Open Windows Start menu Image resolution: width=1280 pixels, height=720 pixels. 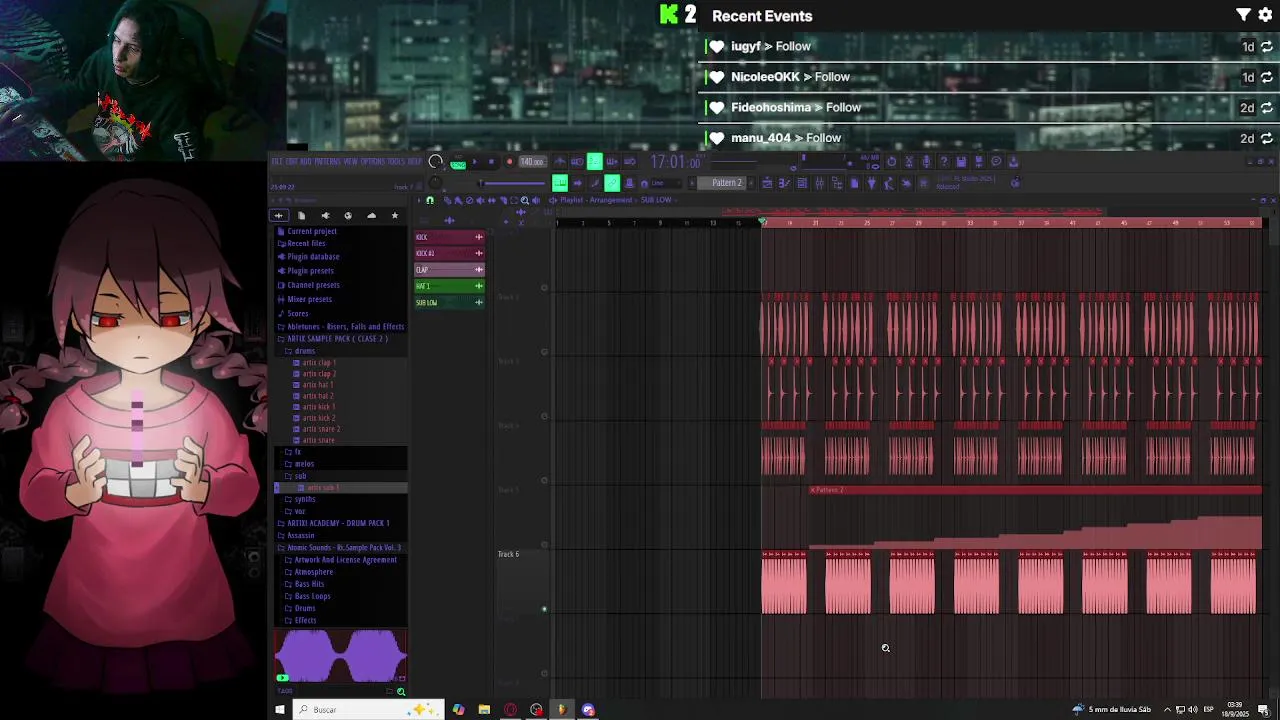280,709
